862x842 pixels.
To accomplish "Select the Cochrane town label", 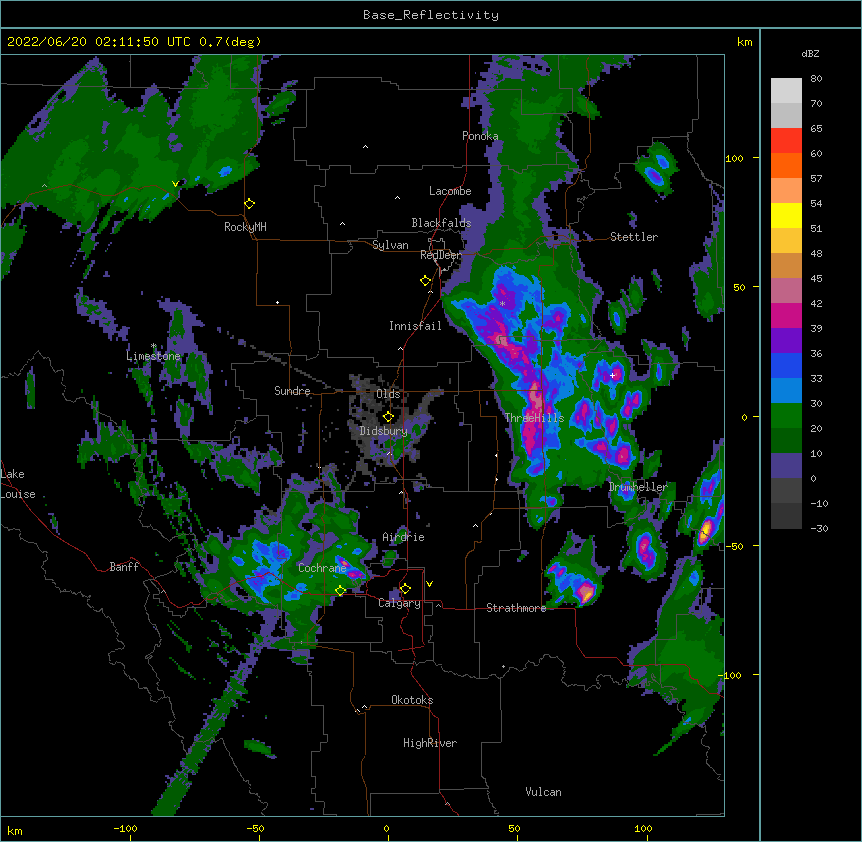I will (322, 568).
